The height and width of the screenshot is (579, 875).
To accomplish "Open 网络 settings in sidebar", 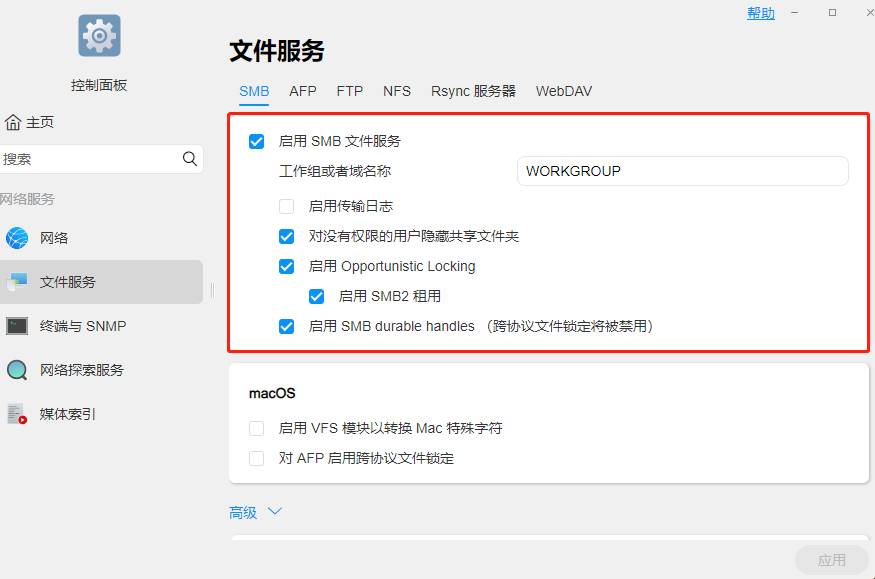I will coord(102,238).
